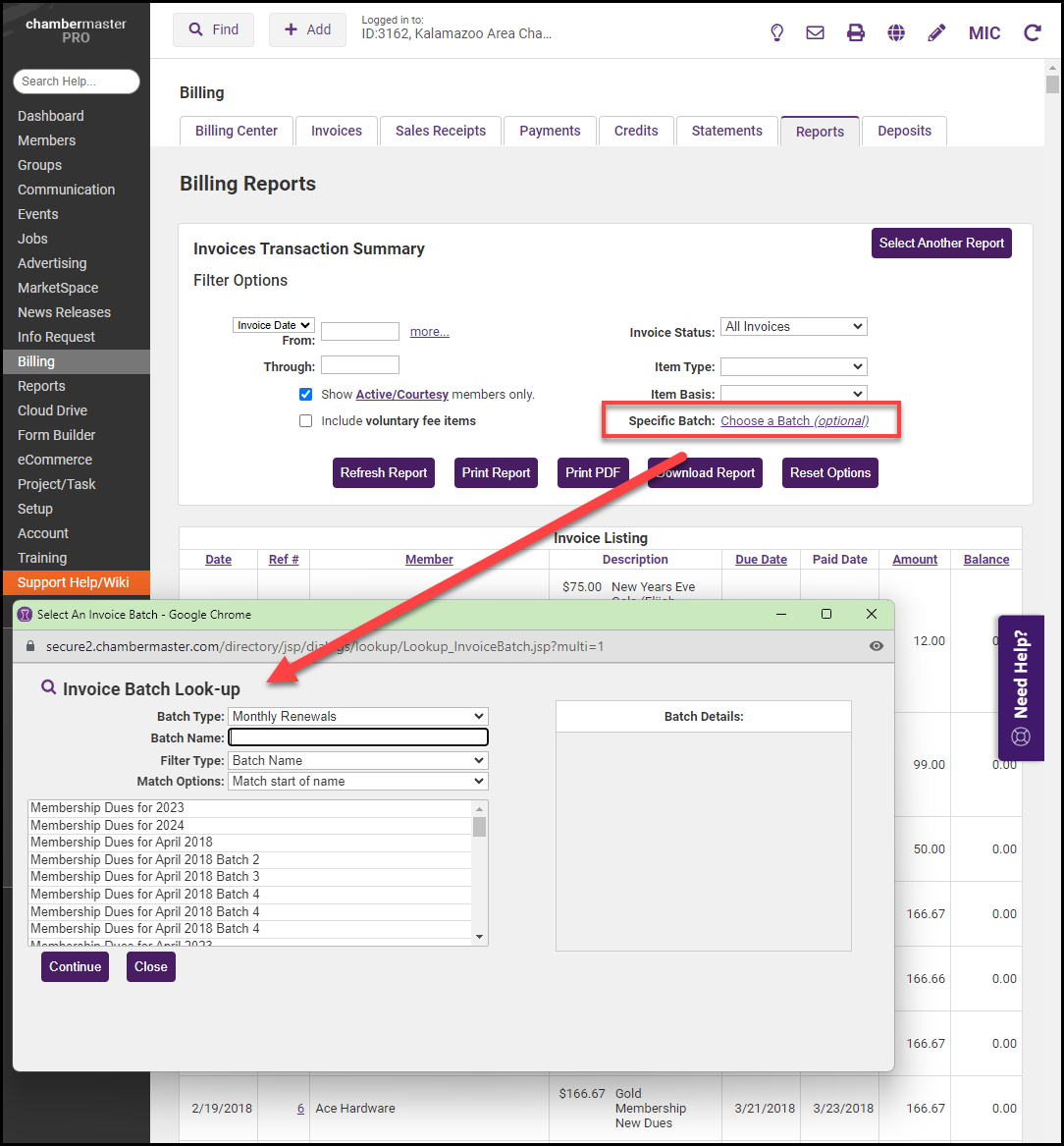Uncheck Show Active/Courtesy members only

(x=305, y=394)
